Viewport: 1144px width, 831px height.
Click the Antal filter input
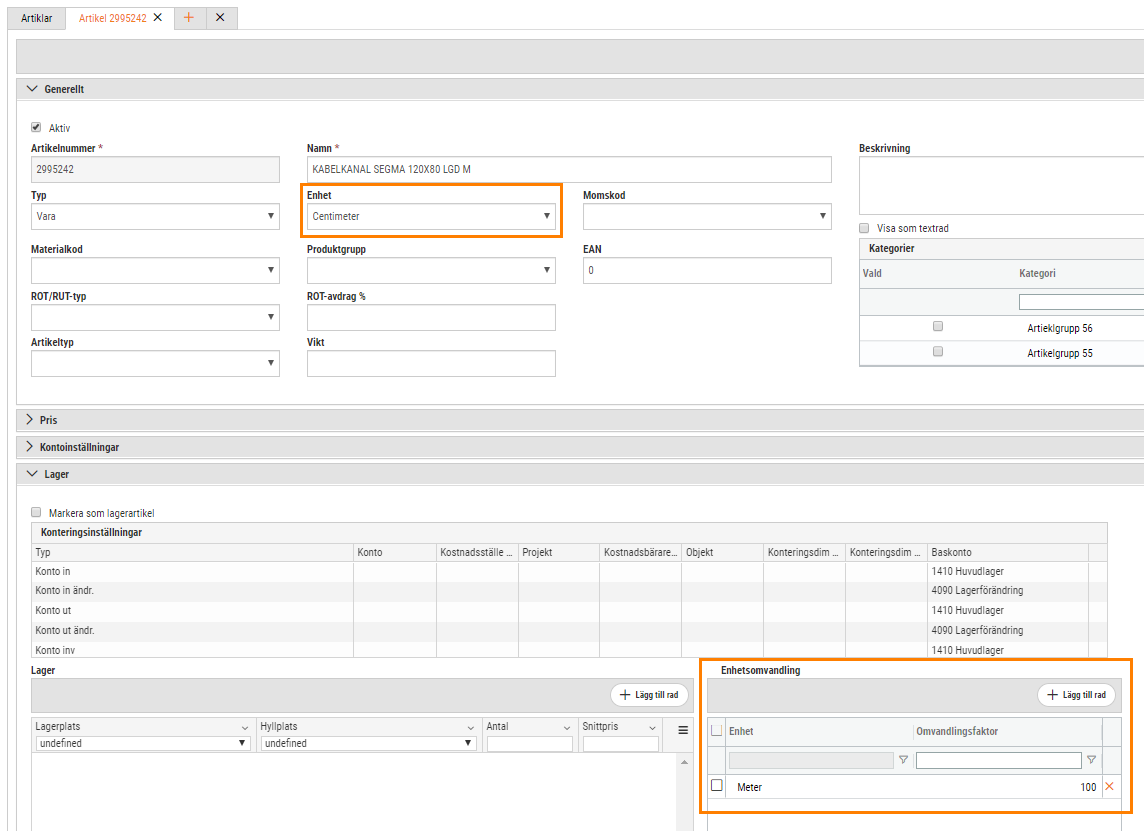(530, 743)
